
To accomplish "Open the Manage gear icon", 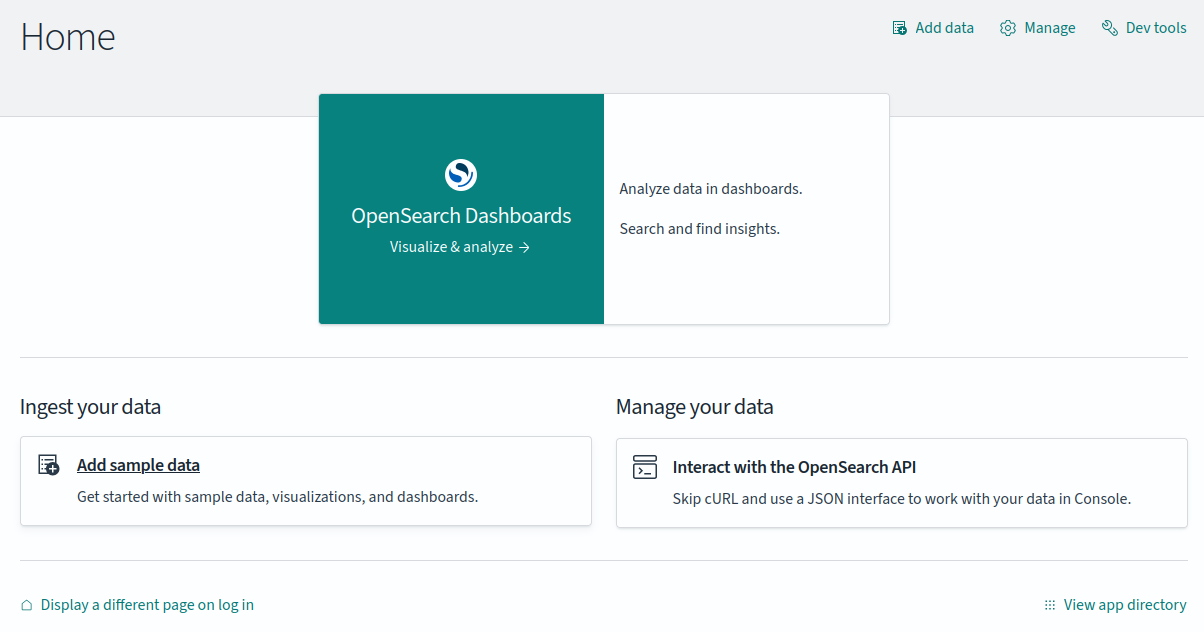I will point(1008,27).
